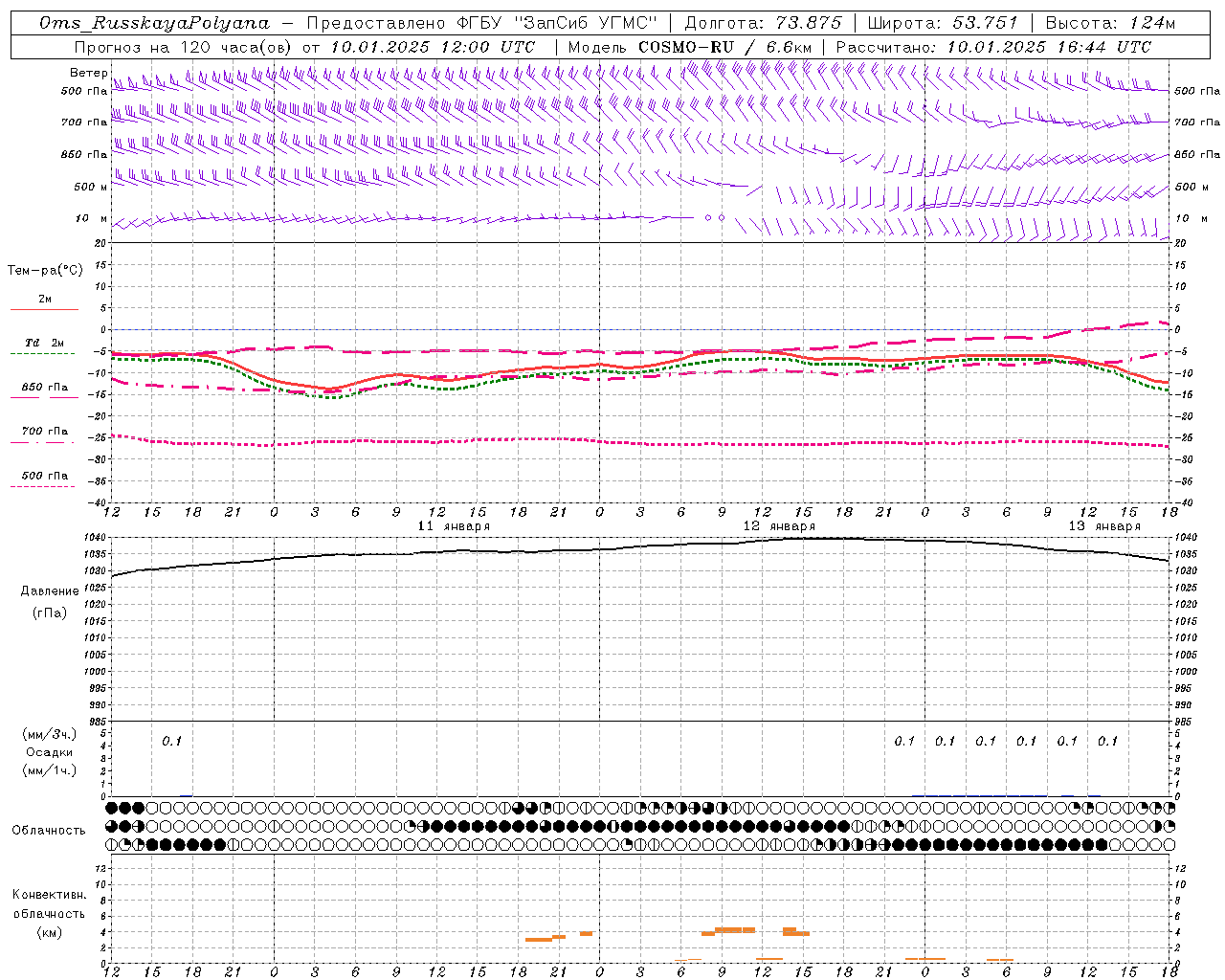Click the "11 января" date label
Image resolution: width=1225 pixels, height=980 pixels.
454,526
